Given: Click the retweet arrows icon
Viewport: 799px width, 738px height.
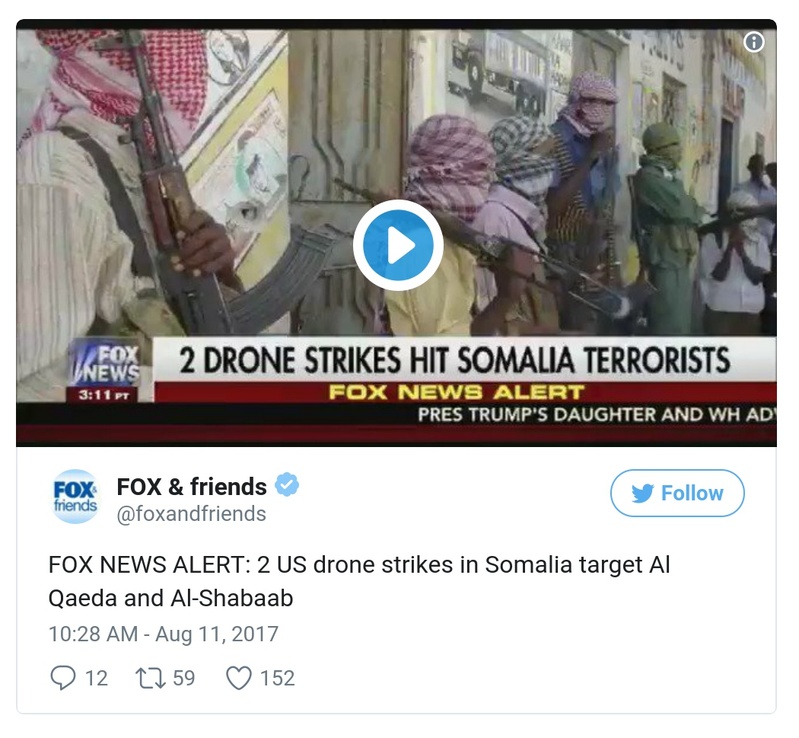Looking at the screenshot, I should 150,678.
